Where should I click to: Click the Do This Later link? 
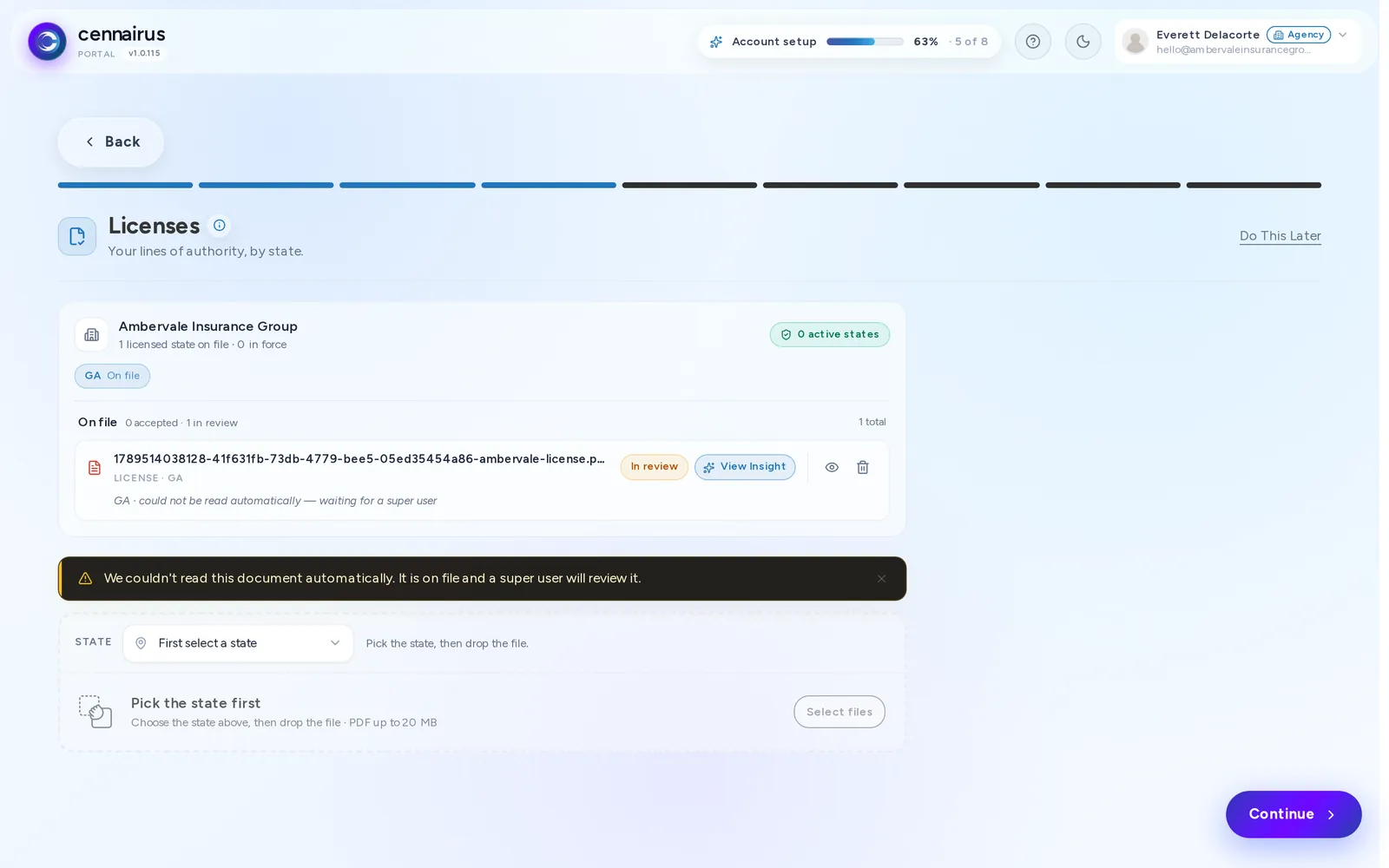(1280, 236)
